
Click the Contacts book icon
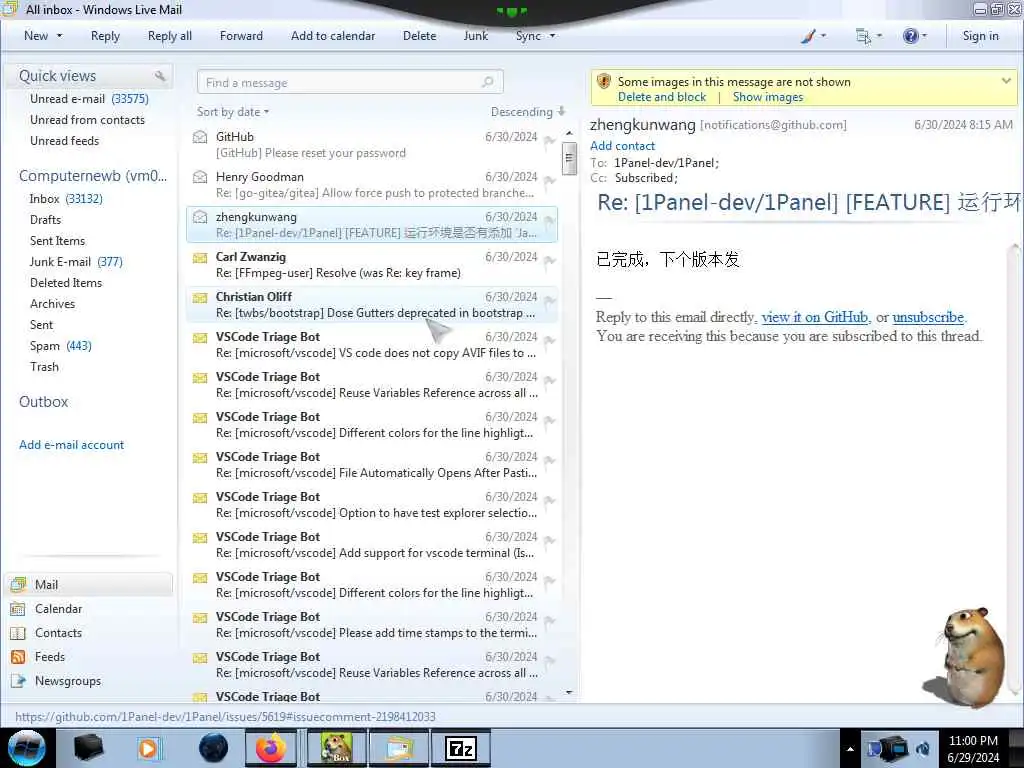(18, 633)
